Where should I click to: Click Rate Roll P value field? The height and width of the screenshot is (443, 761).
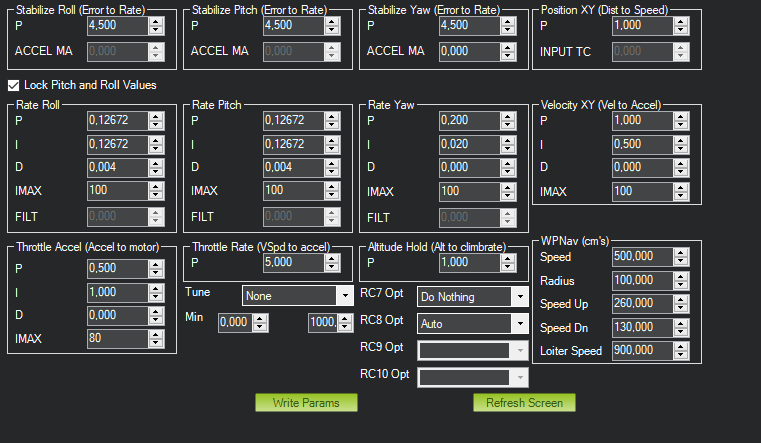[117, 121]
